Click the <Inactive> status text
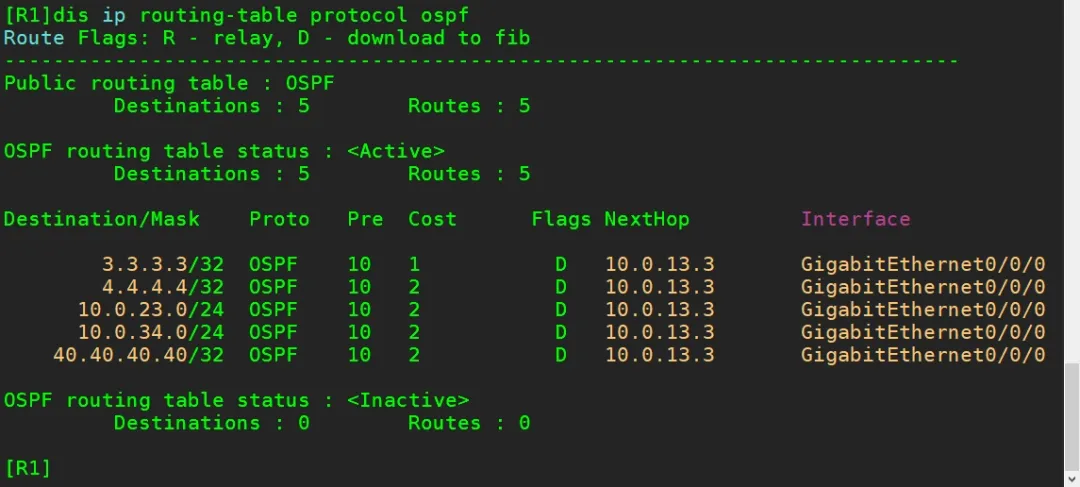1080x487 pixels. 408,400
